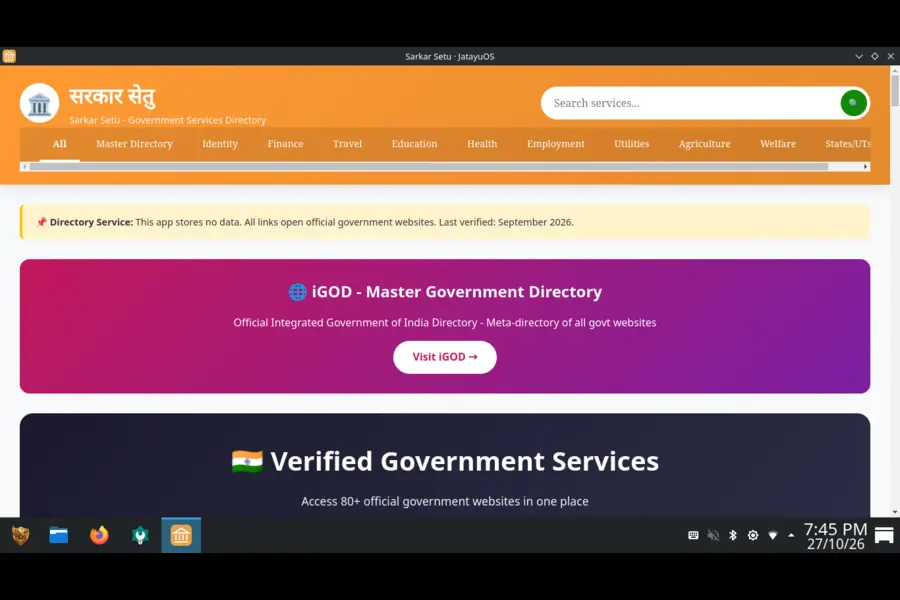Select the All category tab
Viewport: 900px width, 600px height.
click(x=60, y=144)
